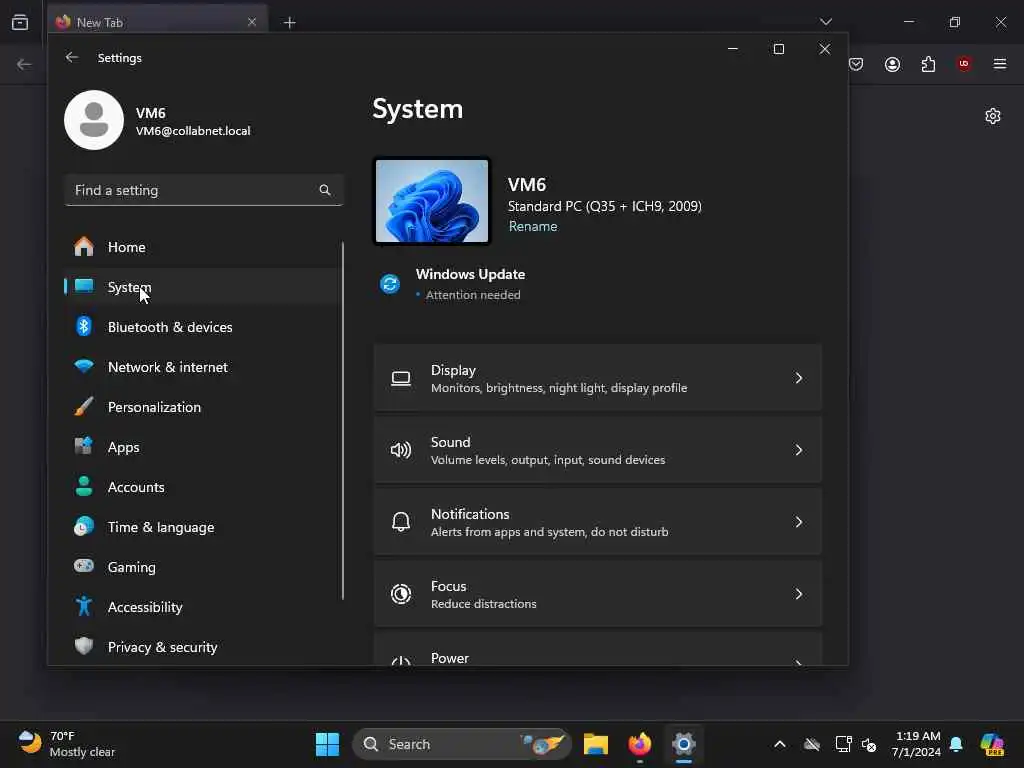1024x768 pixels.
Task: Open a new Firefox tab with plus
Action: click(x=289, y=23)
